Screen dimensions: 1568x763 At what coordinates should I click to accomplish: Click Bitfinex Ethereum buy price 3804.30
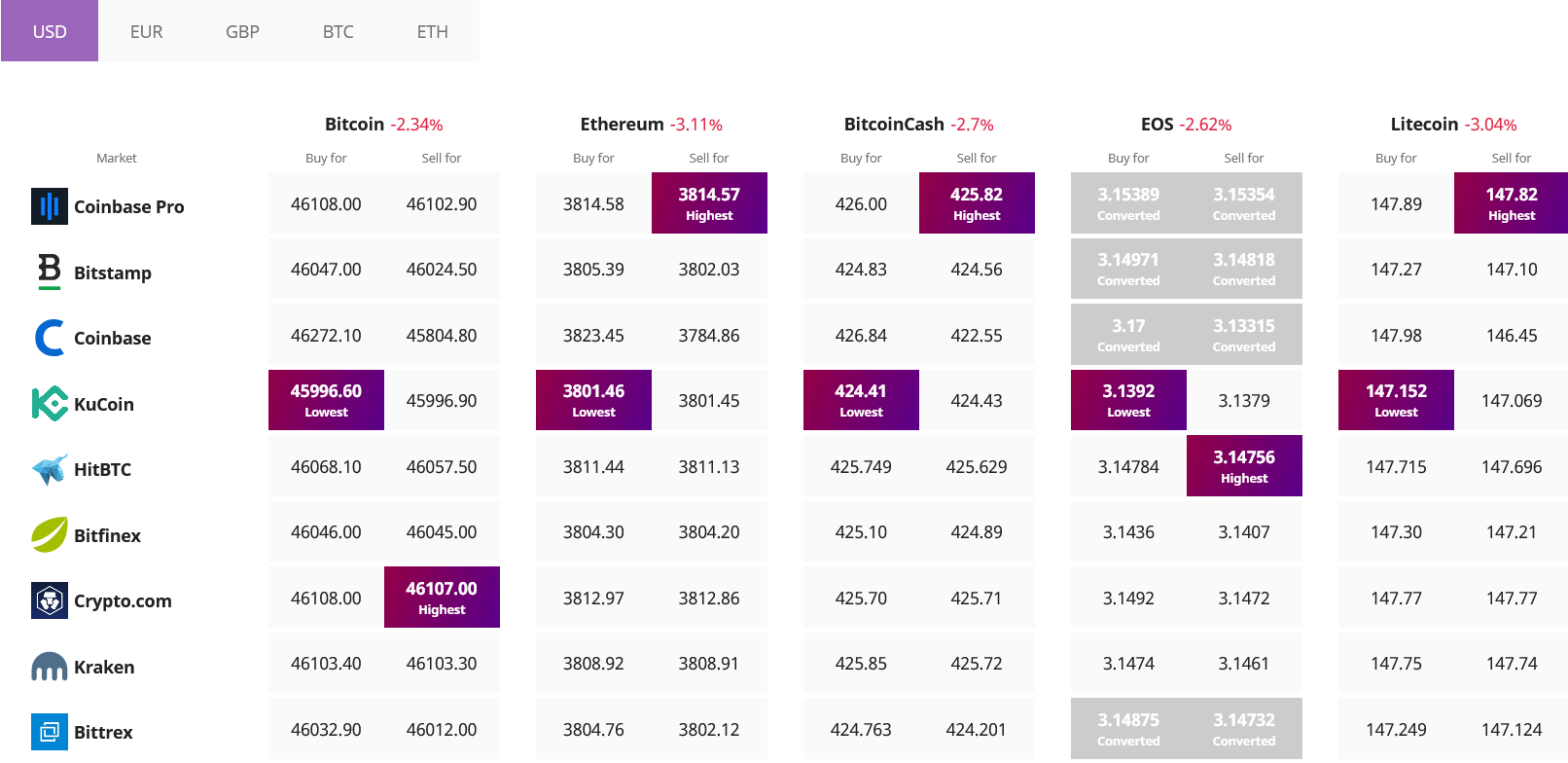pyautogui.click(x=593, y=532)
